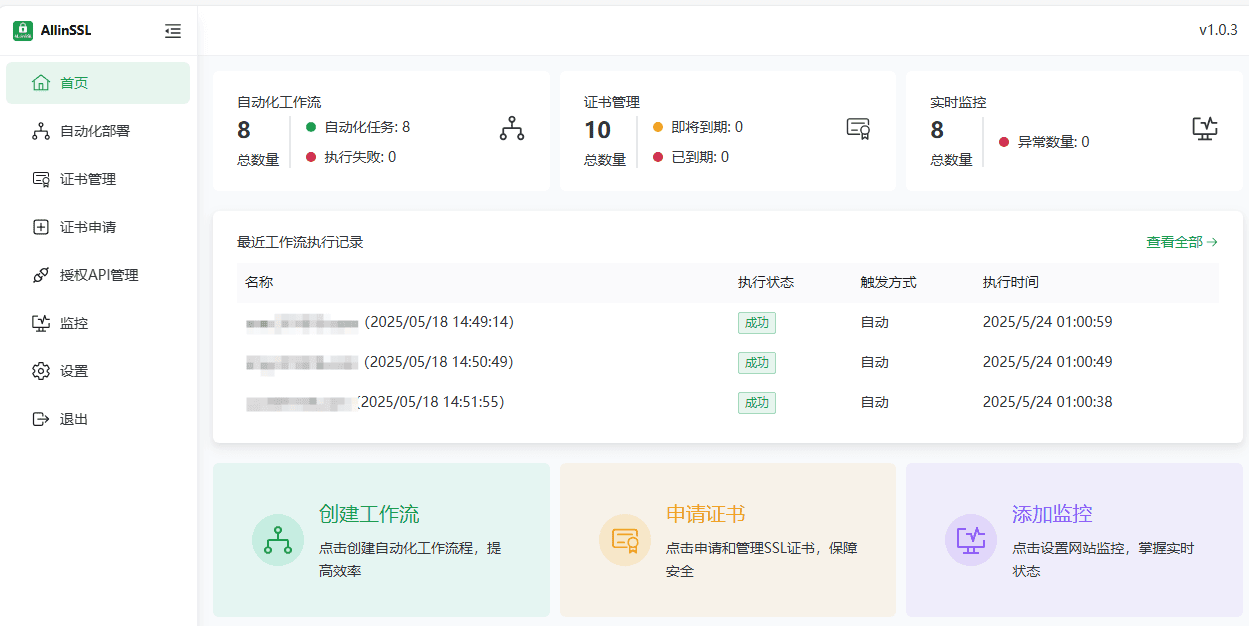Click the 申请证书 card title
The width and height of the screenshot is (1249, 626).
coord(705,515)
